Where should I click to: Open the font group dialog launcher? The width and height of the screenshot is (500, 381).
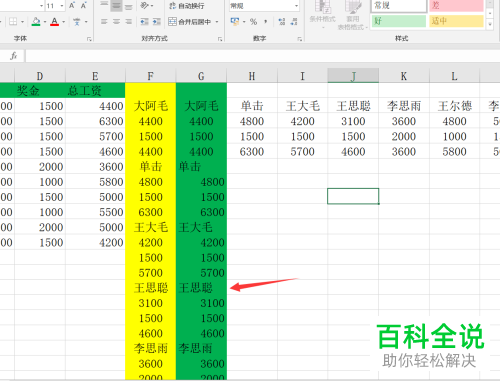click(x=89, y=39)
